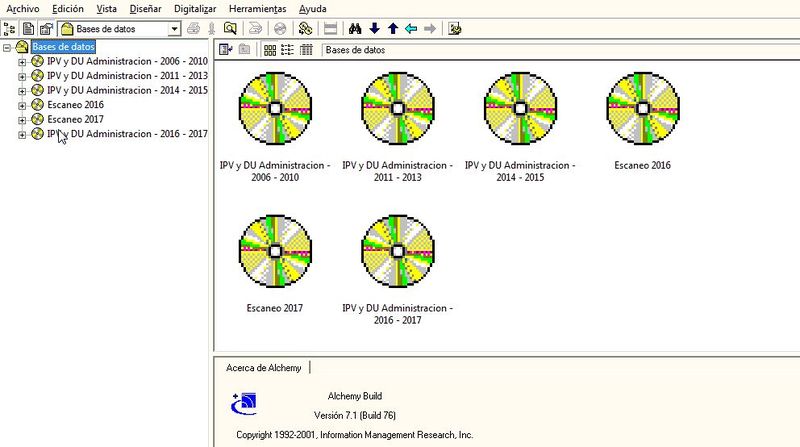
Task: Expand IPV y DU Administracion 2011 - 2013 node
Action: coord(21,77)
